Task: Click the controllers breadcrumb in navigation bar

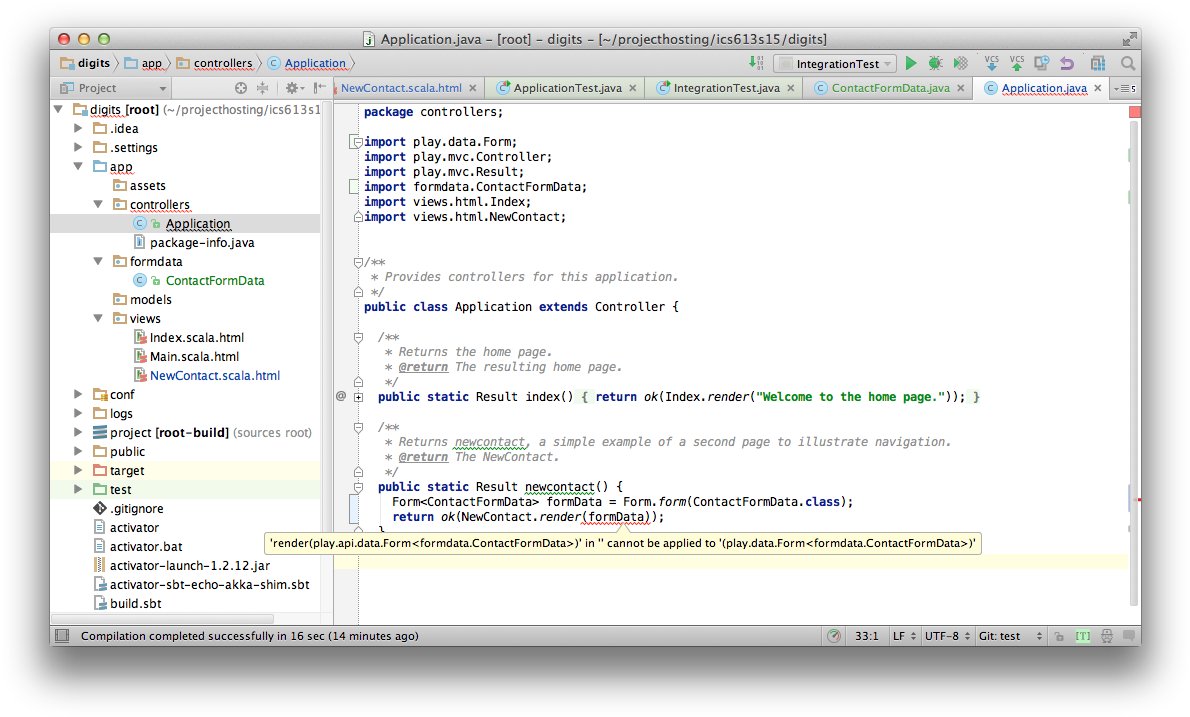Action: point(223,63)
